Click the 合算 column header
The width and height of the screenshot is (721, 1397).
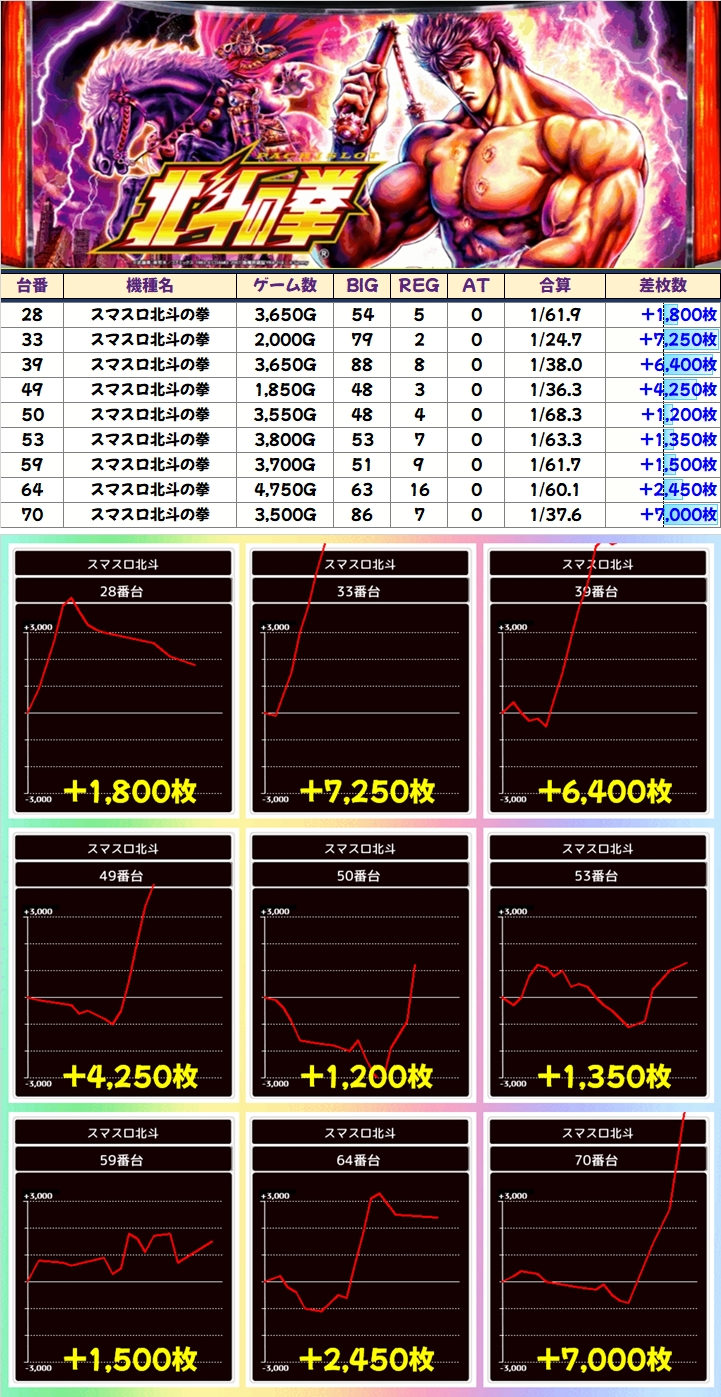pos(554,285)
